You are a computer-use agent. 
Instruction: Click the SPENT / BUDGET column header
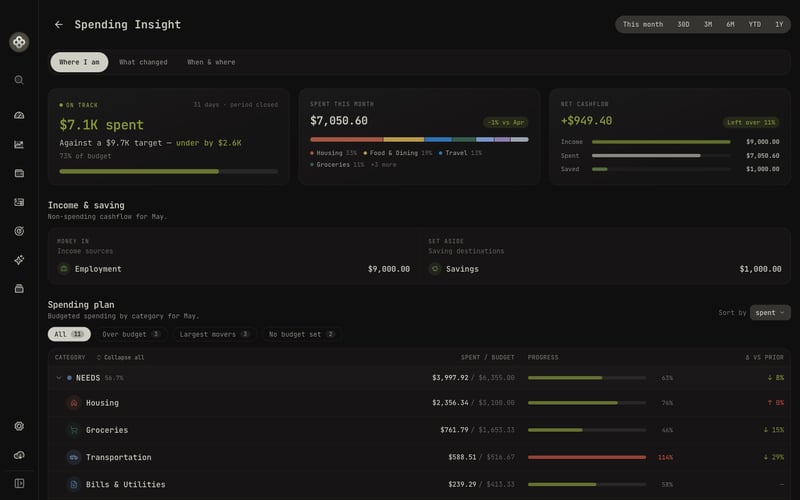(487, 358)
